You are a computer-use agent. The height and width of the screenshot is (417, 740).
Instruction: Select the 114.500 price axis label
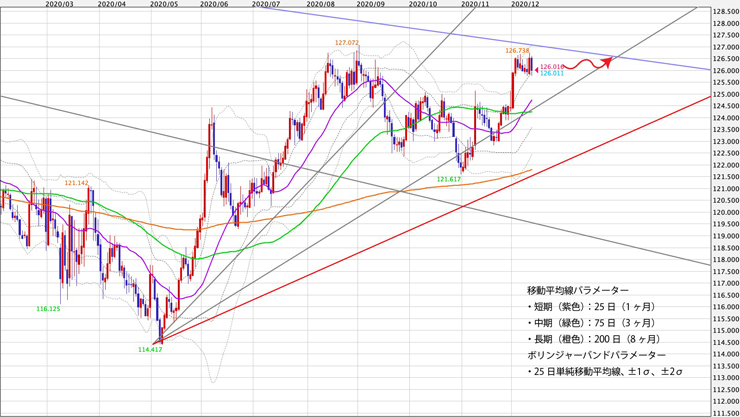coord(727,342)
